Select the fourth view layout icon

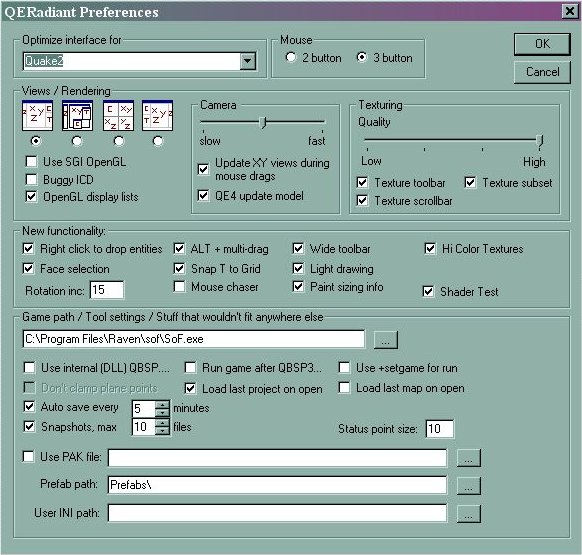tap(157, 115)
